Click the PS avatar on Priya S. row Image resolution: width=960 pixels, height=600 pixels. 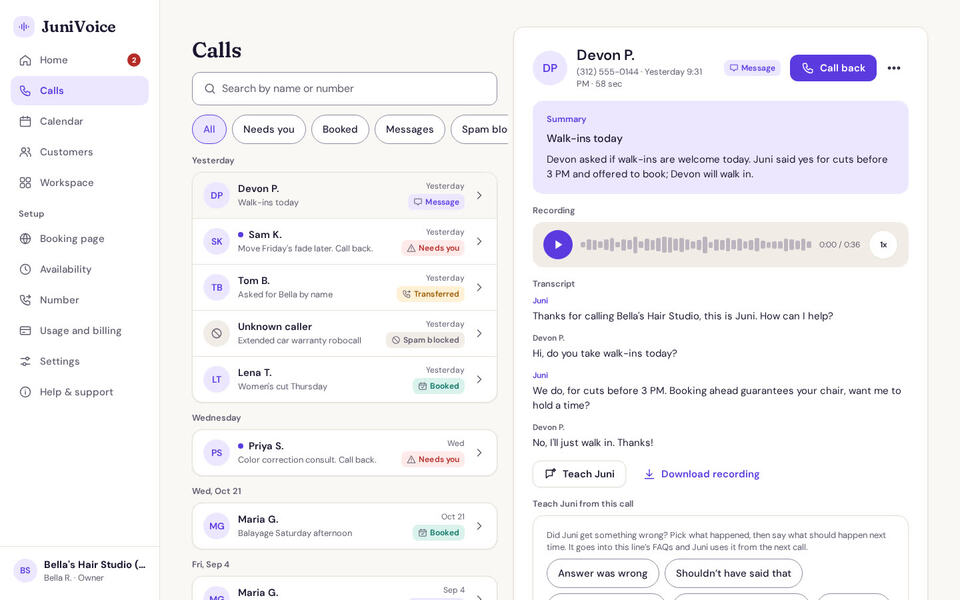[217, 453]
